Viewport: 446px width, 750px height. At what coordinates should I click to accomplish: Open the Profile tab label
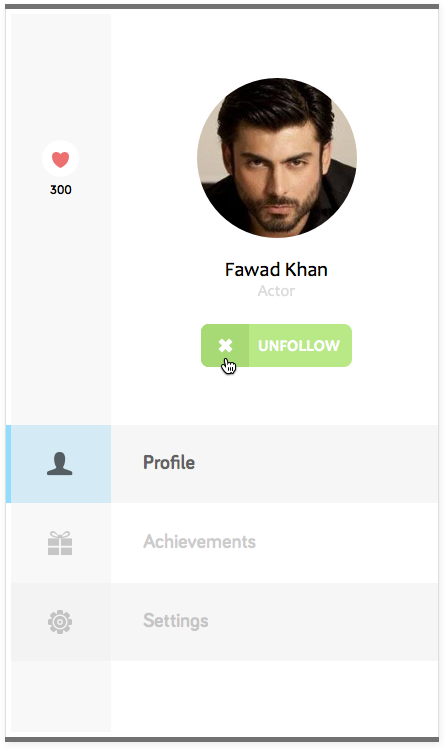[x=169, y=463]
